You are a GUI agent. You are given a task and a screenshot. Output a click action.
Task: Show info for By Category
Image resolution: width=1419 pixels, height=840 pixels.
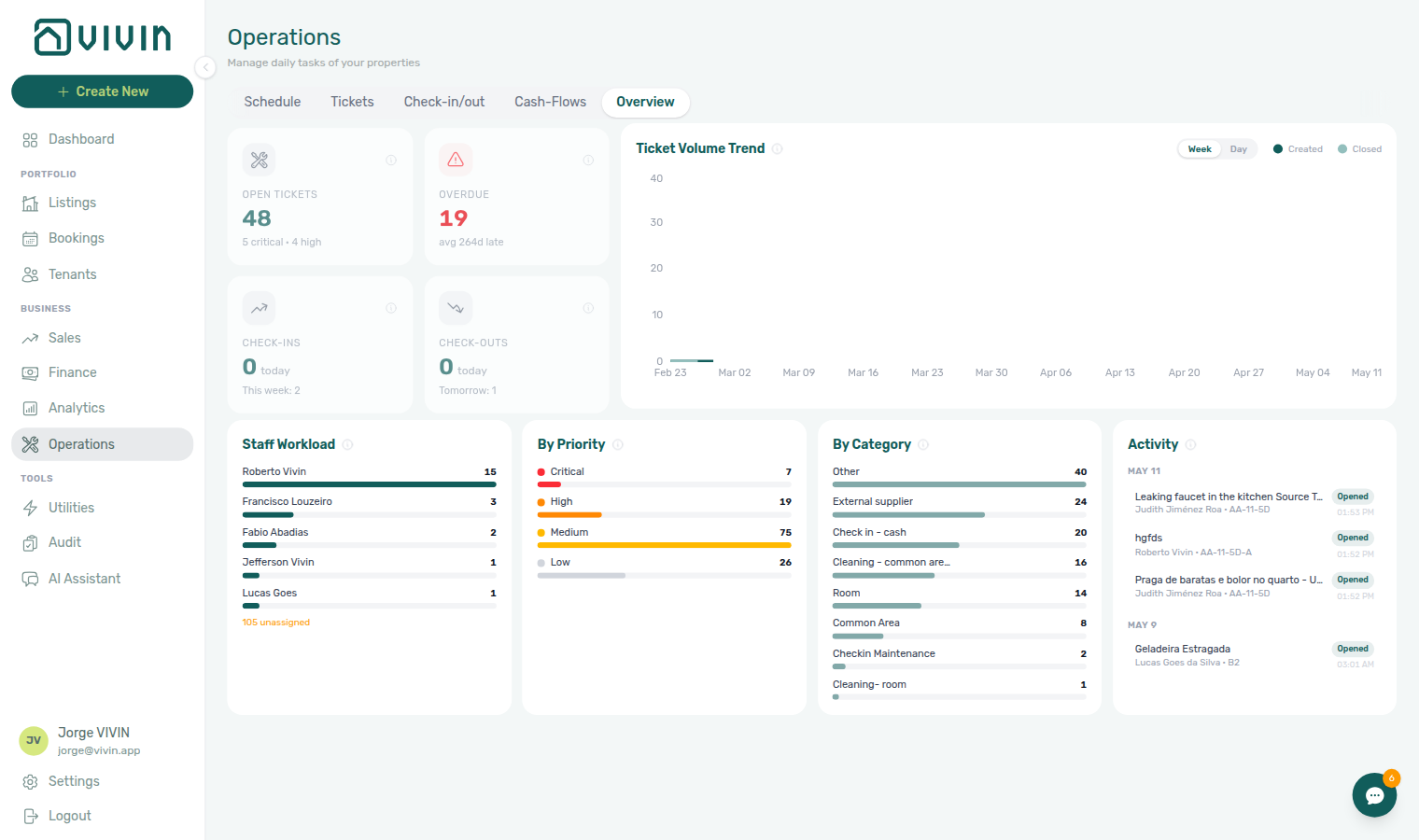[923, 444]
